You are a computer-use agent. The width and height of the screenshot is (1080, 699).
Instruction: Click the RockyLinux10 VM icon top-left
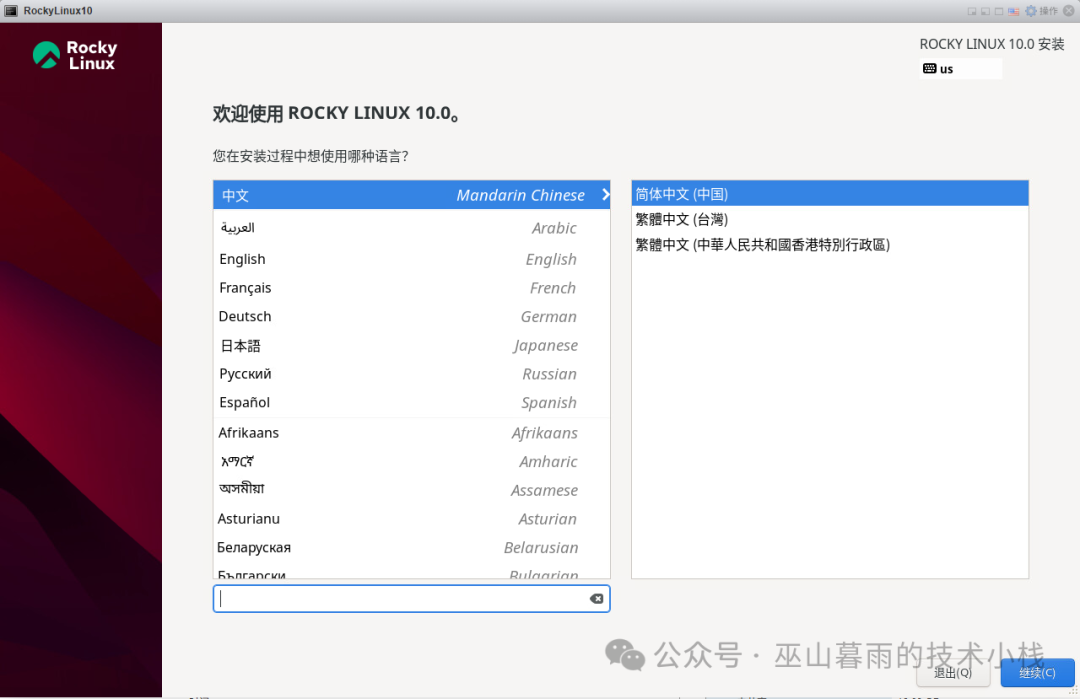(x=10, y=10)
